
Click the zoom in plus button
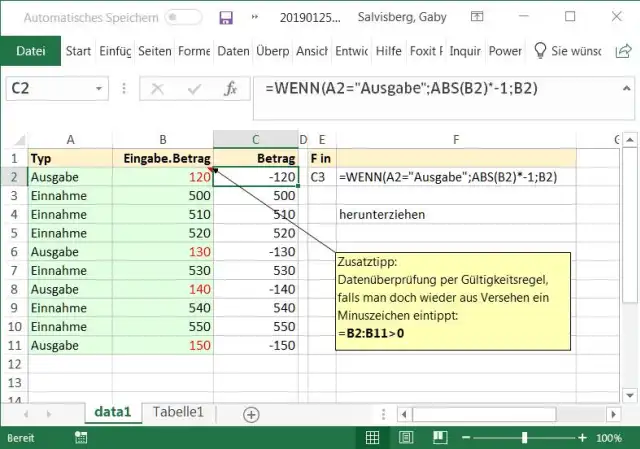[583, 438]
